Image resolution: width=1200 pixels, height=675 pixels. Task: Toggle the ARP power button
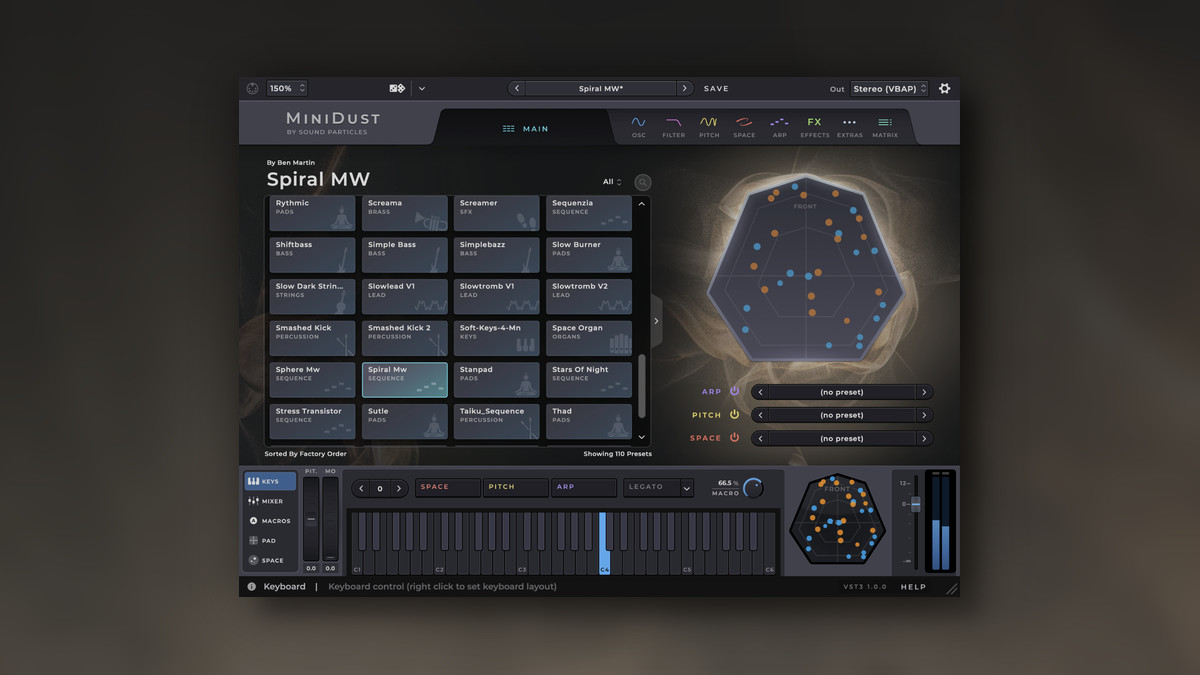tap(734, 392)
